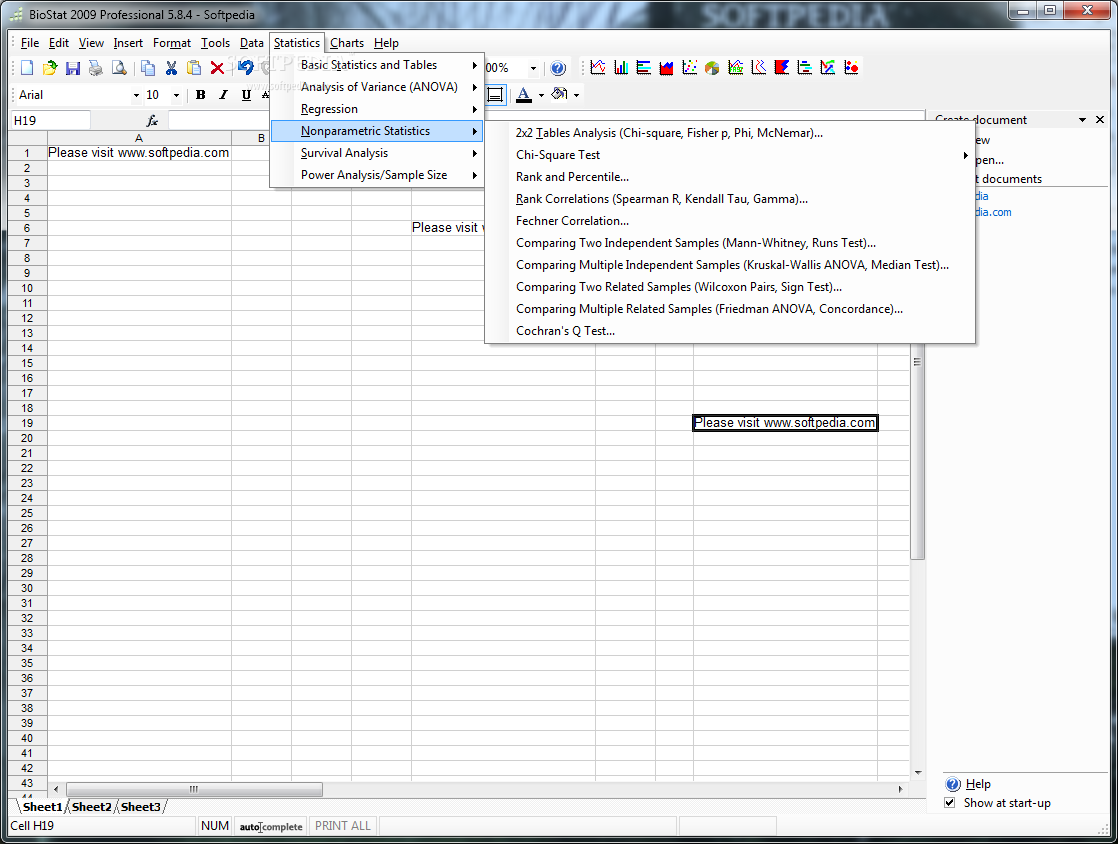
Task: Close the Create document task pane
Action: point(1100,120)
